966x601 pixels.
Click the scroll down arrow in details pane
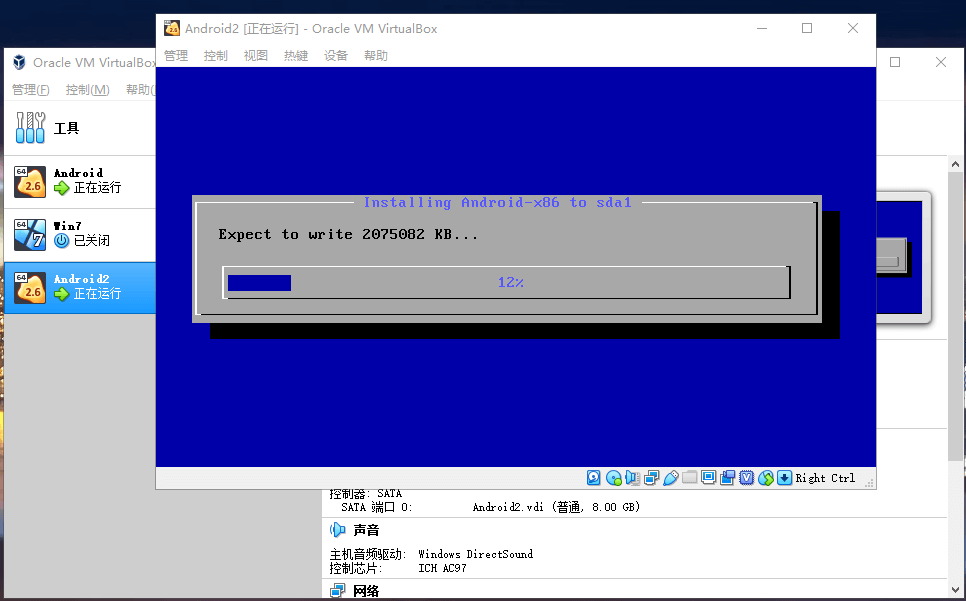coord(956,590)
